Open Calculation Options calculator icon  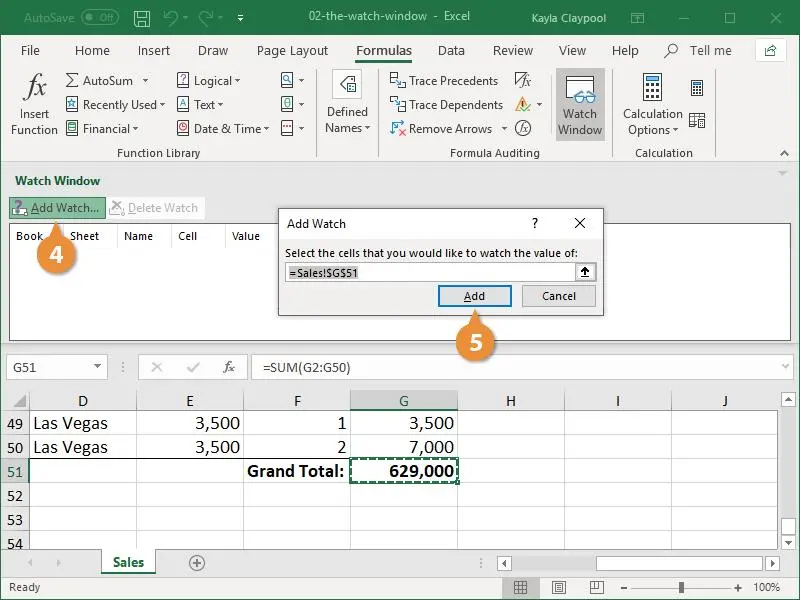652,87
